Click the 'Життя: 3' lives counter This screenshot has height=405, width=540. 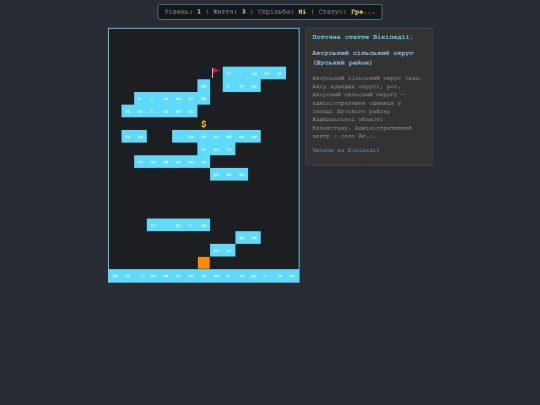point(229,12)
